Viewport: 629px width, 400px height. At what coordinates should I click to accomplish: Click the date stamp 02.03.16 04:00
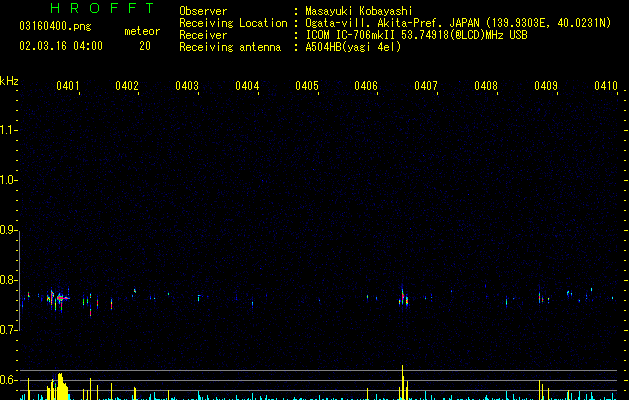tap(61, 46)
